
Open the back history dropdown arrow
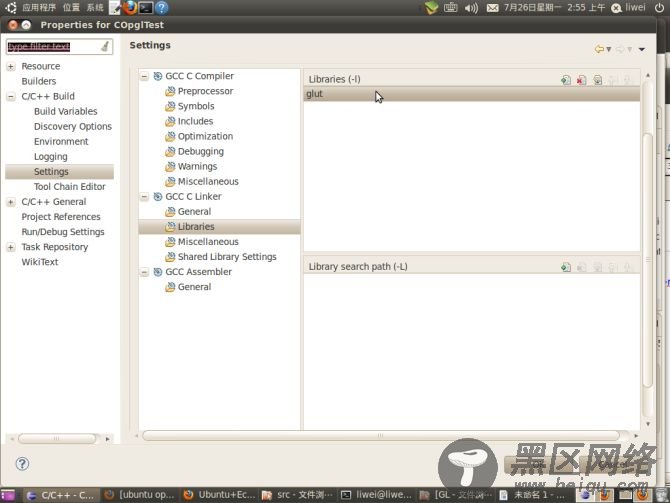608,49
